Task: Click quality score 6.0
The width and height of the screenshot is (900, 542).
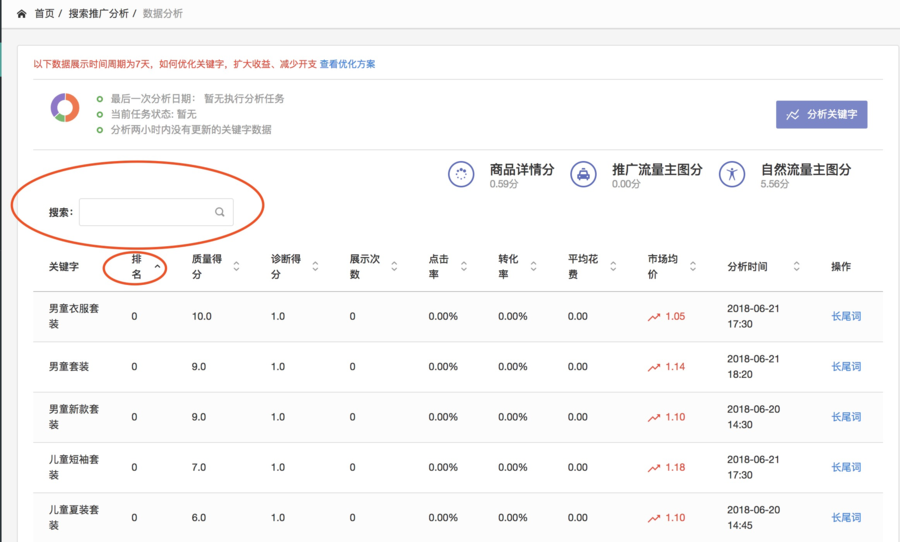Action: 199,517
